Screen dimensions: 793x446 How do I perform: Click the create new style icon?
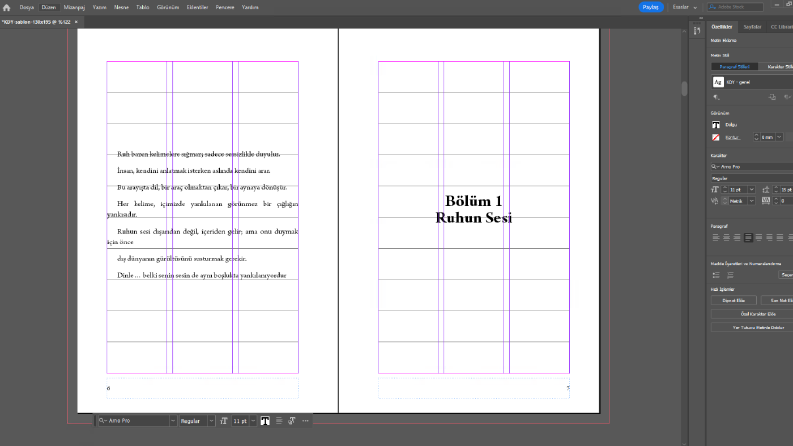point(772,97)
